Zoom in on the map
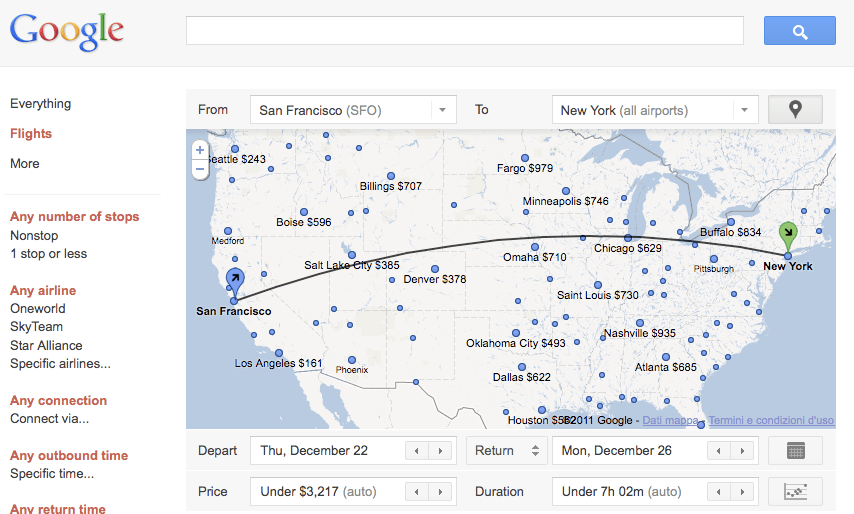Image resolution: width=854 pixels, height=514 pixels. pos(200,151)
